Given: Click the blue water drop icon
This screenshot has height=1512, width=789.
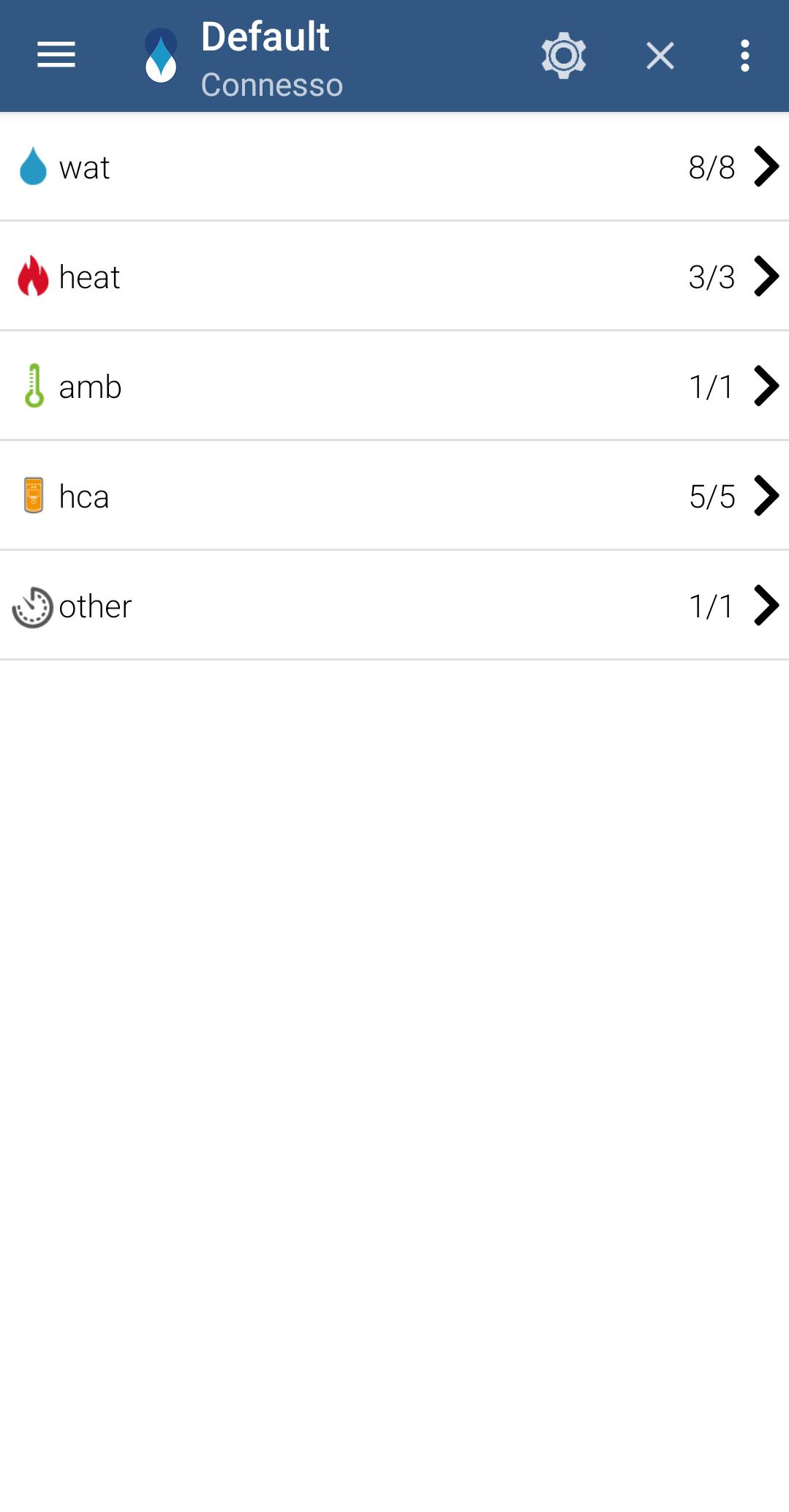Looking at the screenshot, I should [x=33, y=167].
